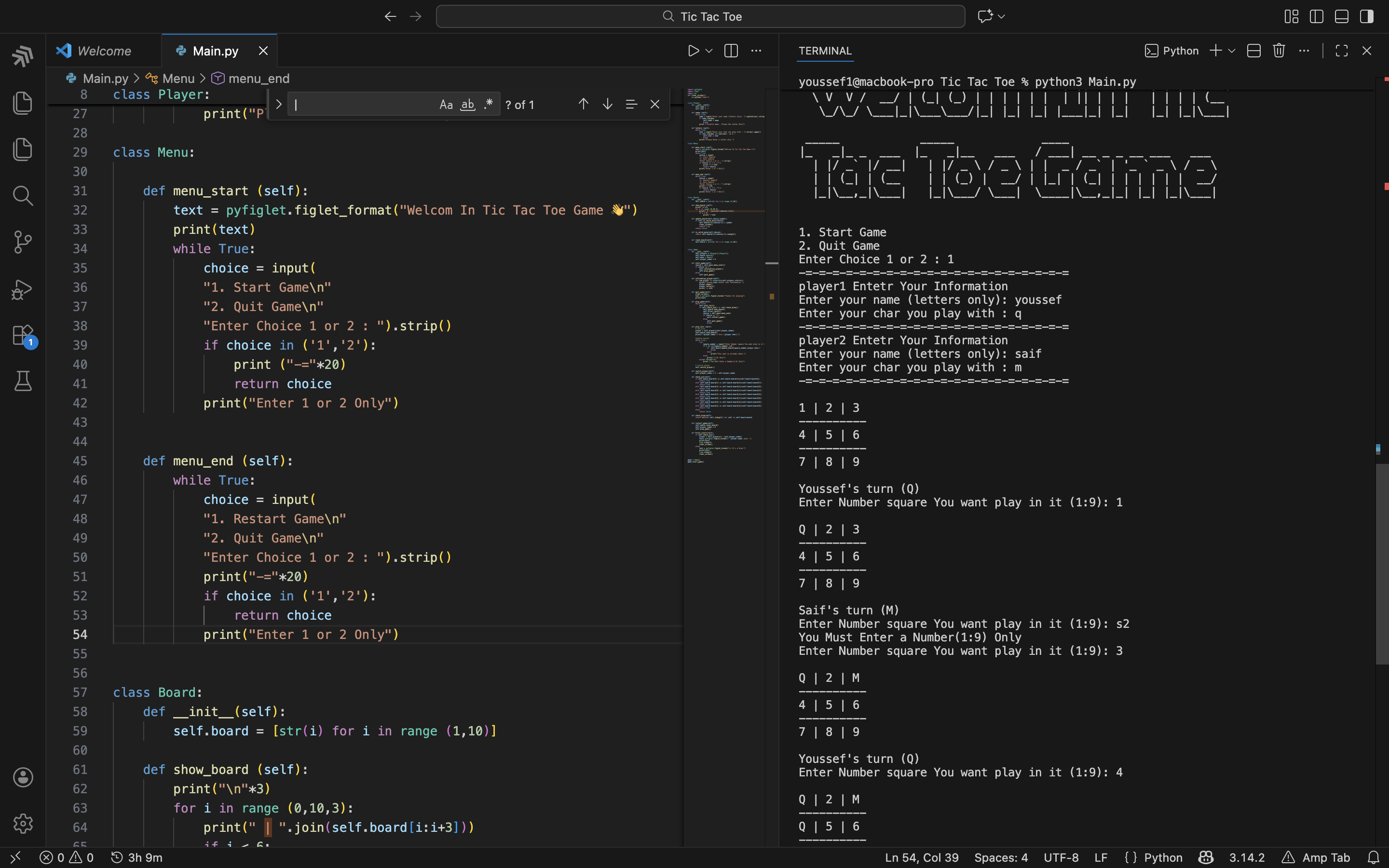Viewport: 1389px width, 868px height.
Task: Split the editor to the right
Action: pyautogui.click(x=731, y=51)
